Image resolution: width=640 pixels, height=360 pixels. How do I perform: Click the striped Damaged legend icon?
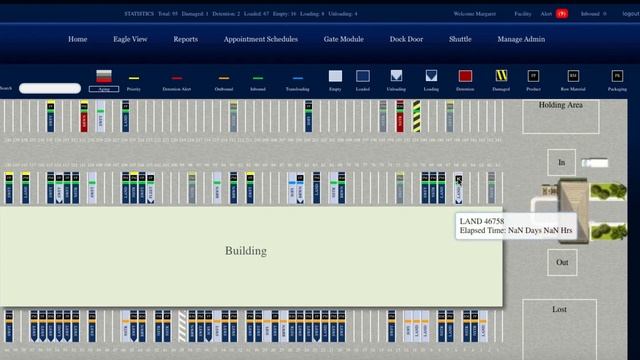click(x=501, y=76)
